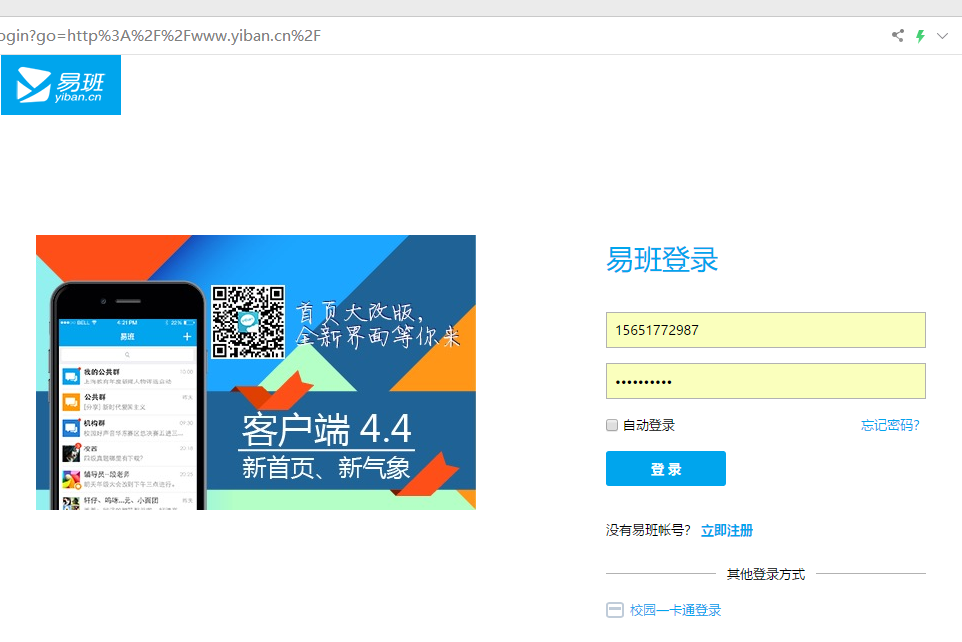Click the browser address bar URL text
This screenshot has height=642, width=962.
tap(160, 36)
